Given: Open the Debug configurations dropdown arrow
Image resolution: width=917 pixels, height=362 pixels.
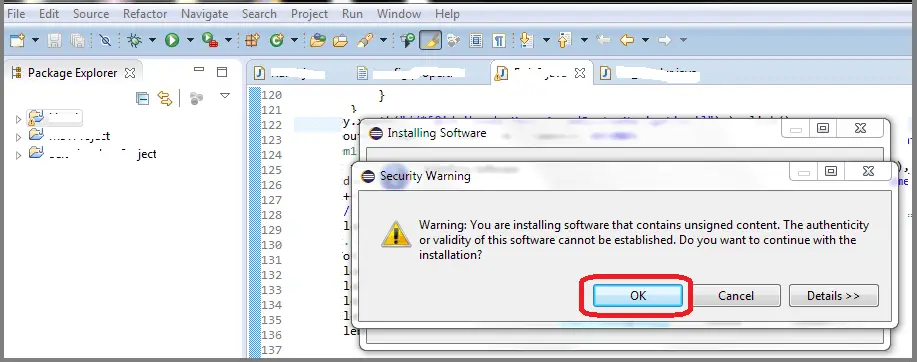Looking at the screenshot, I should 152,40.
